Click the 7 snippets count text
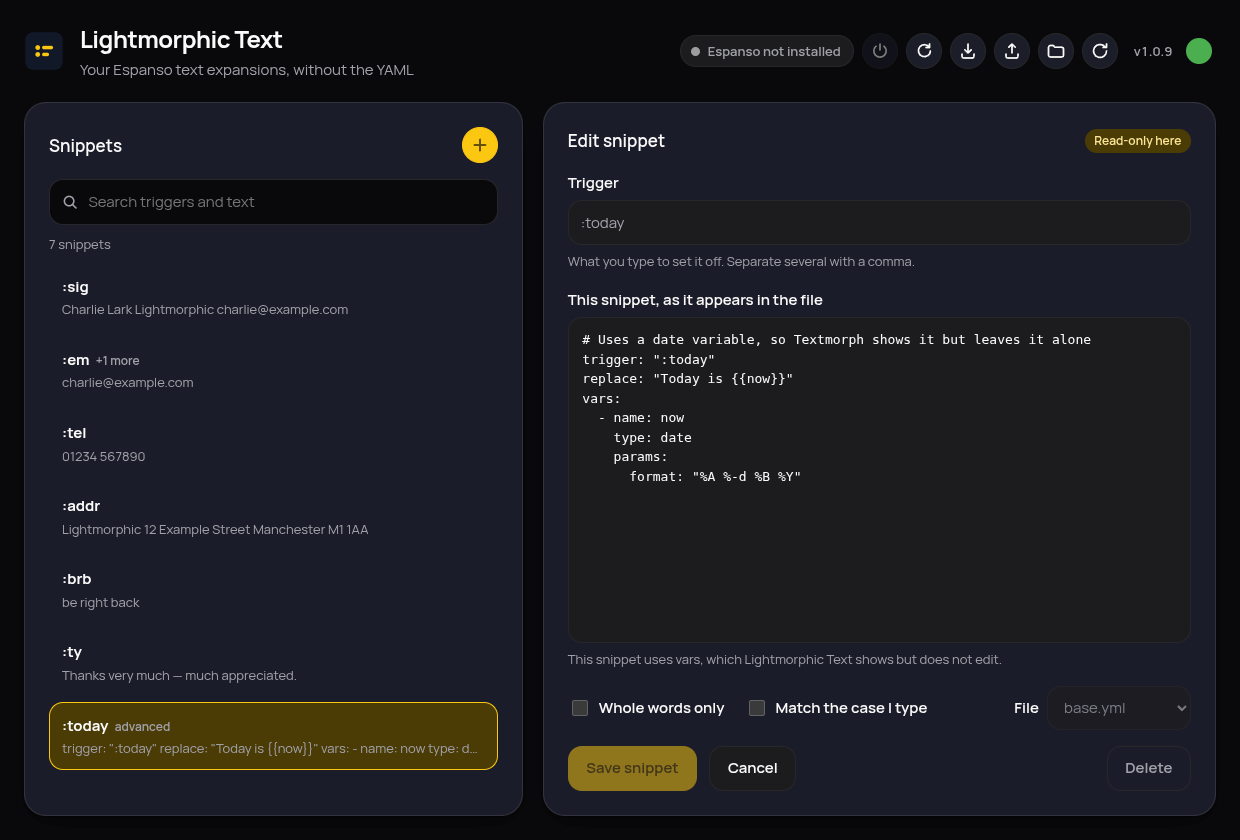Screen dimensions: 1240x840 80,245
